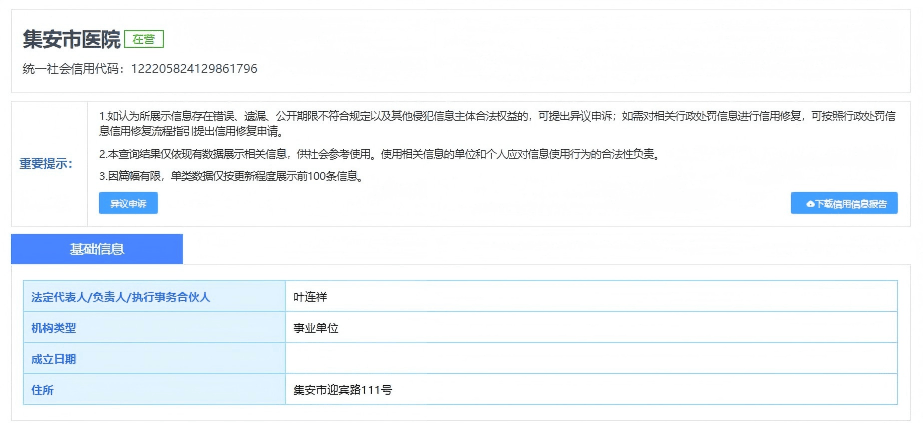Click the 集安市医院 title heading
Viewport: 923px width, 423px height.
point(71,40)
